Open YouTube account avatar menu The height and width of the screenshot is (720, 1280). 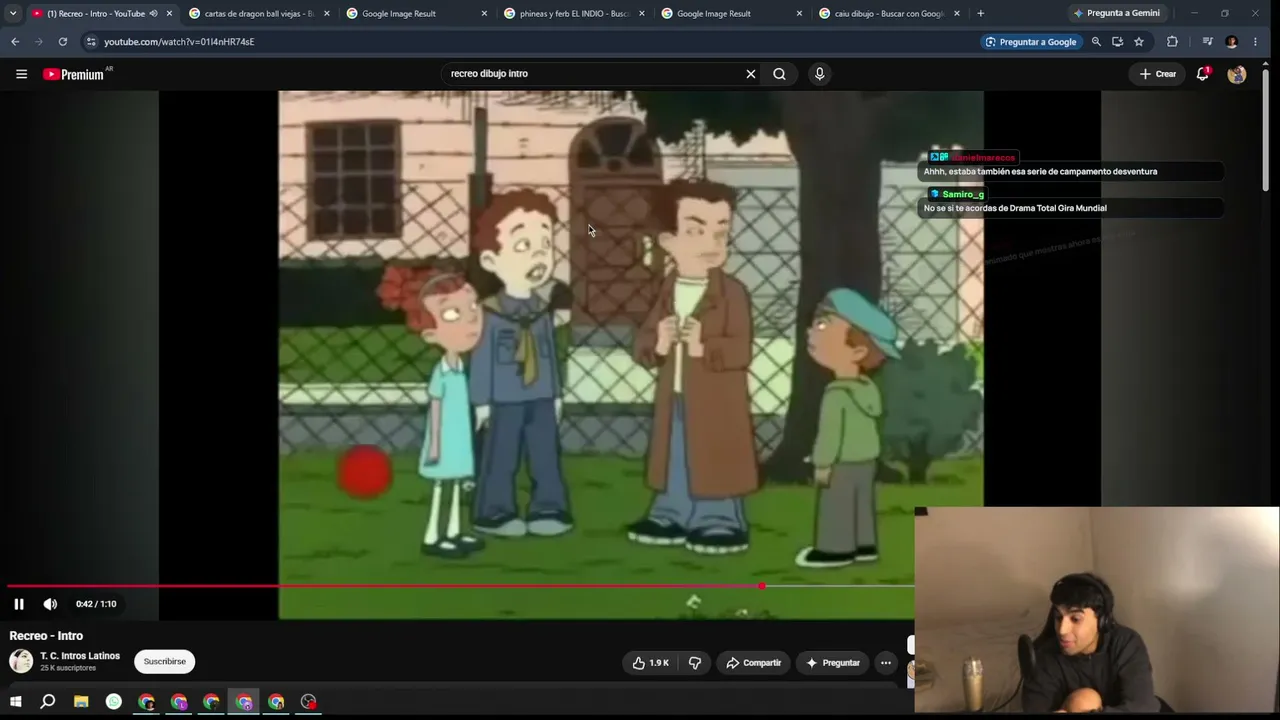click(x=1237, y=74)
